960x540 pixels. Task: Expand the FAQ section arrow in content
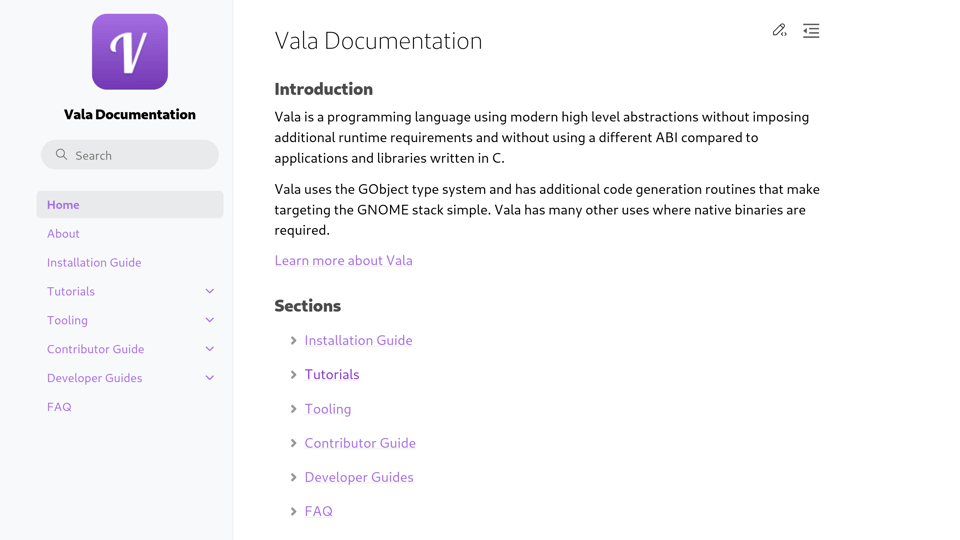[293, 512]
